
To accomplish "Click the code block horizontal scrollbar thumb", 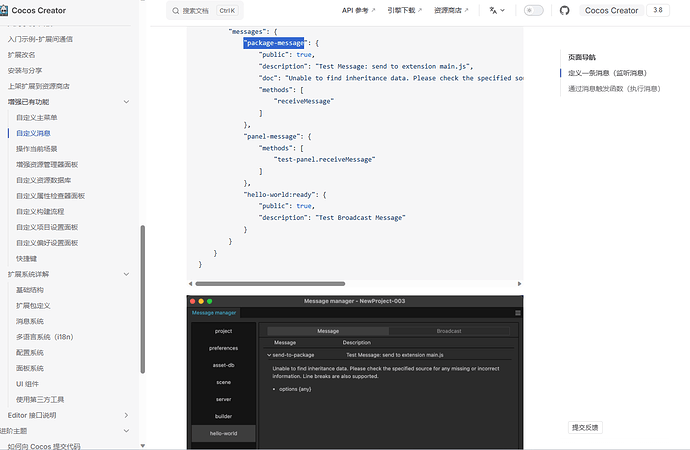I will pyautogui.click(x=270, y=284).
